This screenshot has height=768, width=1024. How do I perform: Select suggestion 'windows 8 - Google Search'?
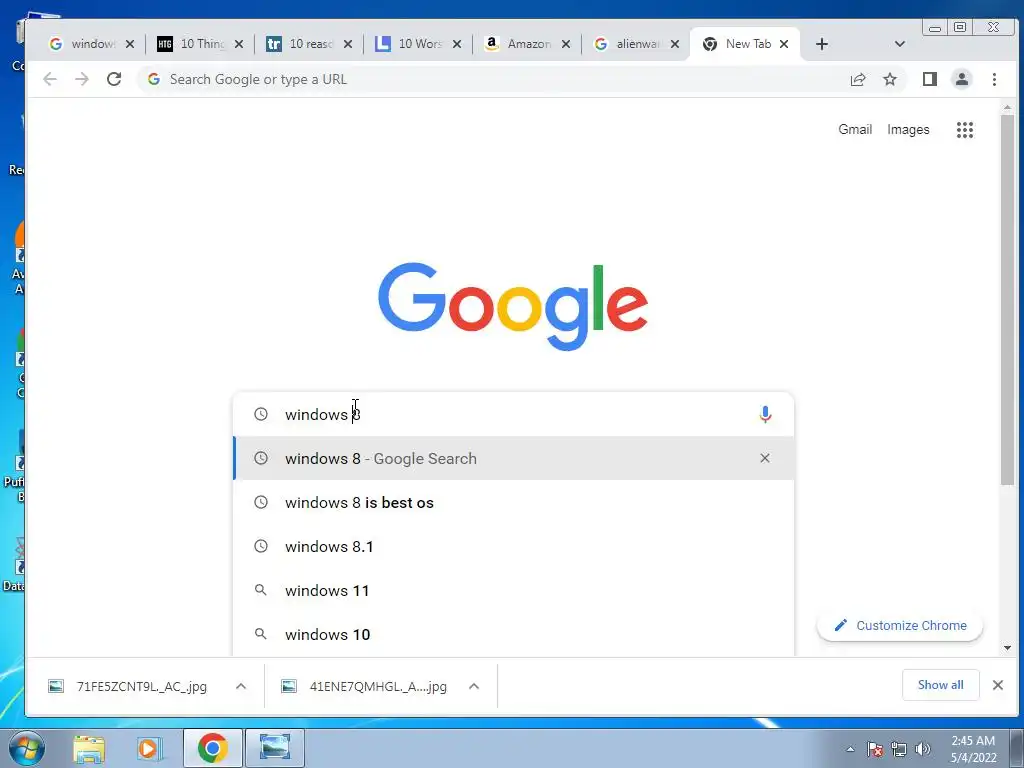point(513,458)
